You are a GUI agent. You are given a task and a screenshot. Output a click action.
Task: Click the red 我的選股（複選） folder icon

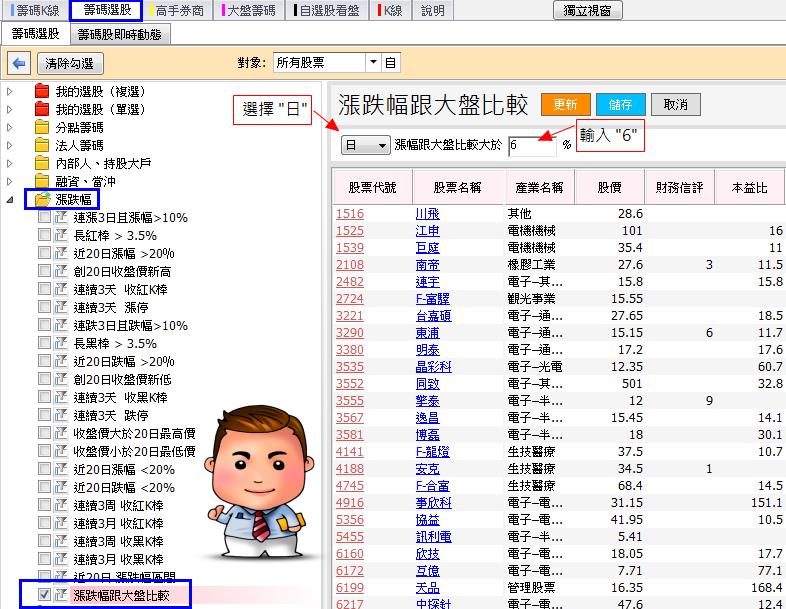click(x=42, y=91)
